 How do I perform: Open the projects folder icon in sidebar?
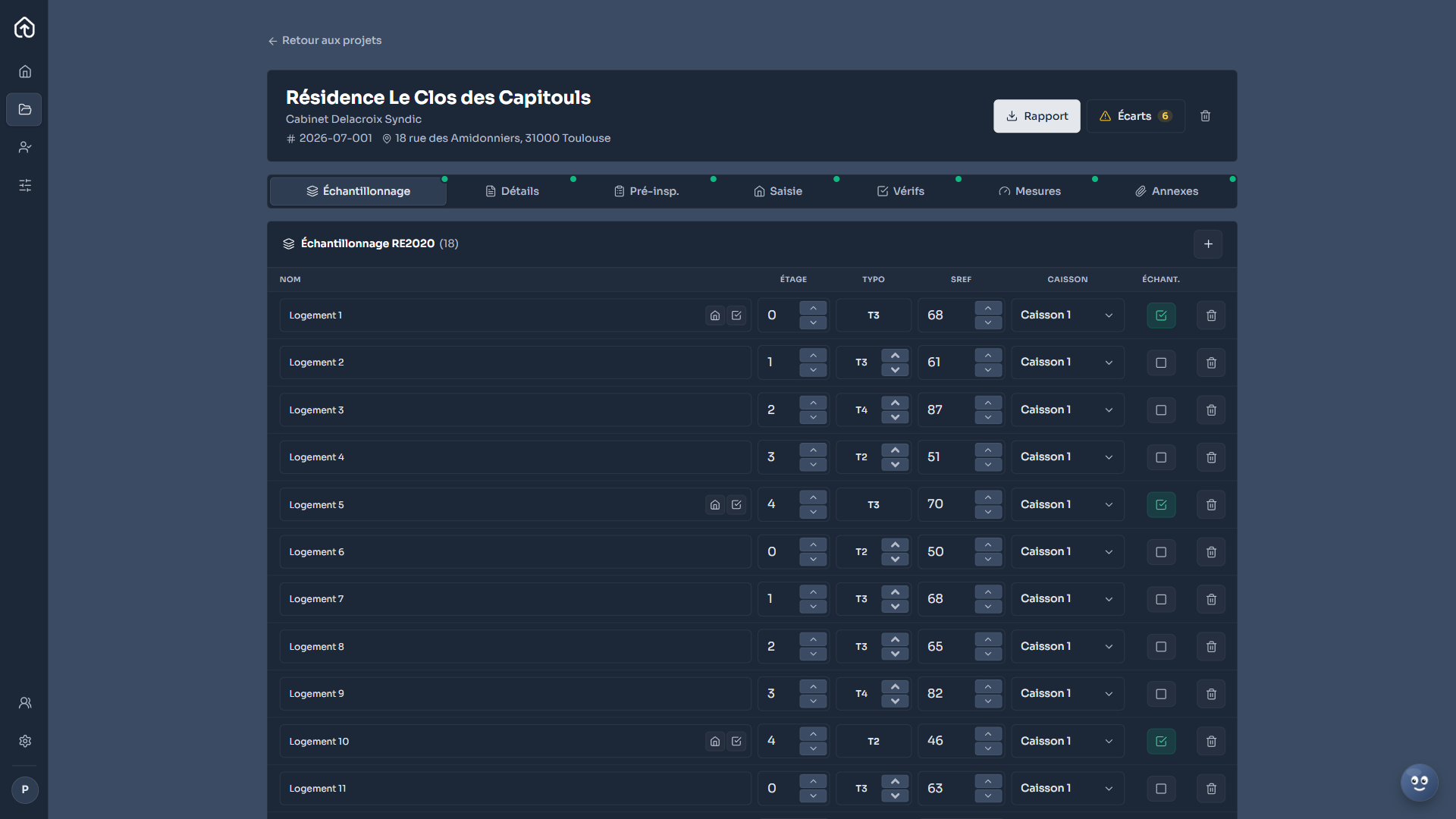24,109
